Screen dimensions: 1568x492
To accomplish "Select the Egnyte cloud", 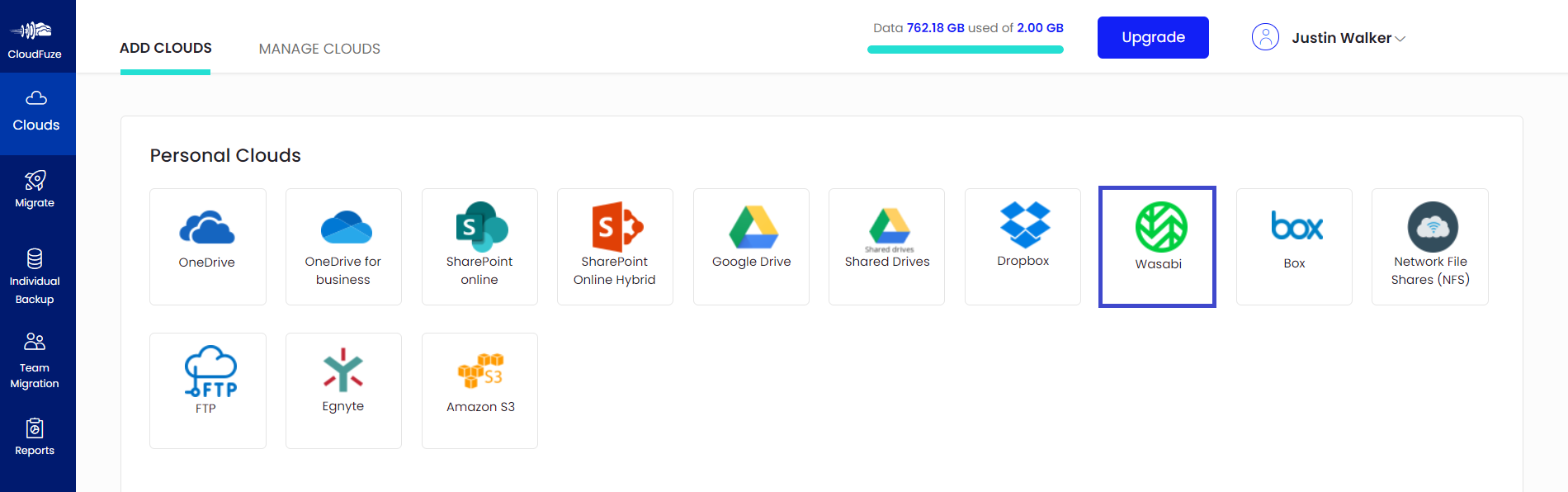I will (343, 390).
